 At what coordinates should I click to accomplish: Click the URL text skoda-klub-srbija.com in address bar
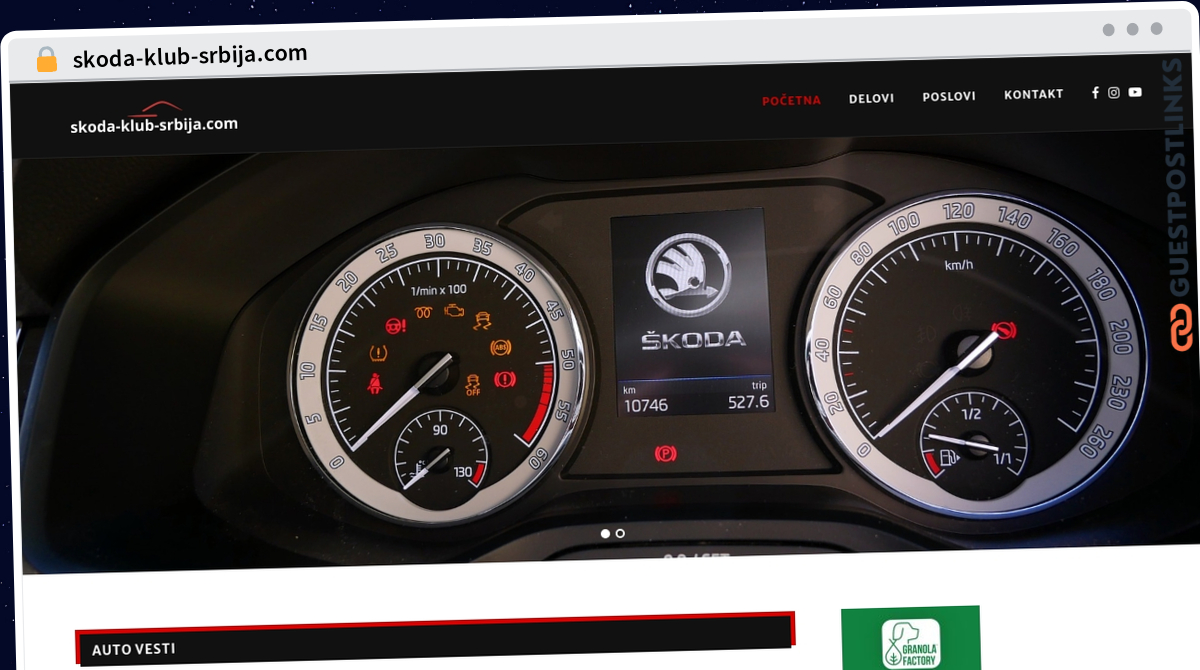pyautogui.click(x=190, y=56)
